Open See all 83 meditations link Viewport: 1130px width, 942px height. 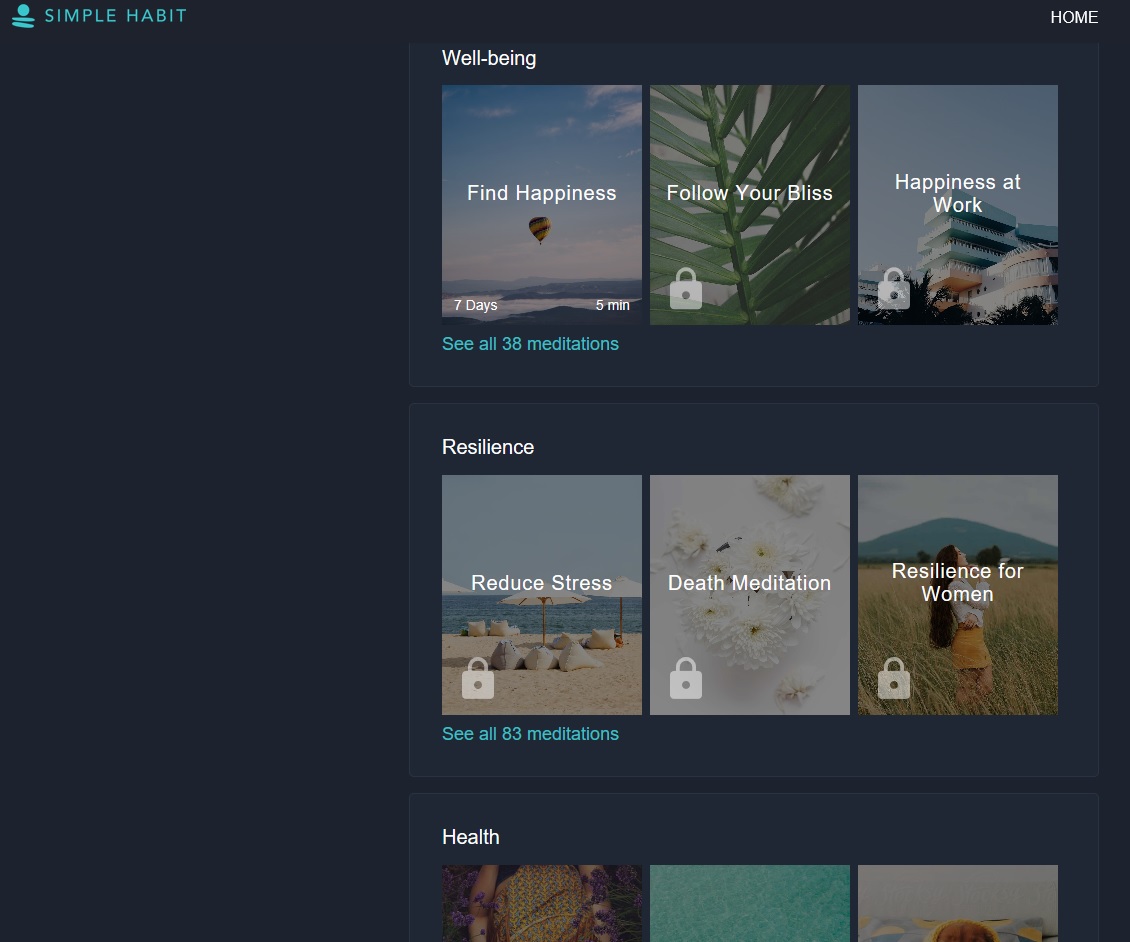[530, 734]
